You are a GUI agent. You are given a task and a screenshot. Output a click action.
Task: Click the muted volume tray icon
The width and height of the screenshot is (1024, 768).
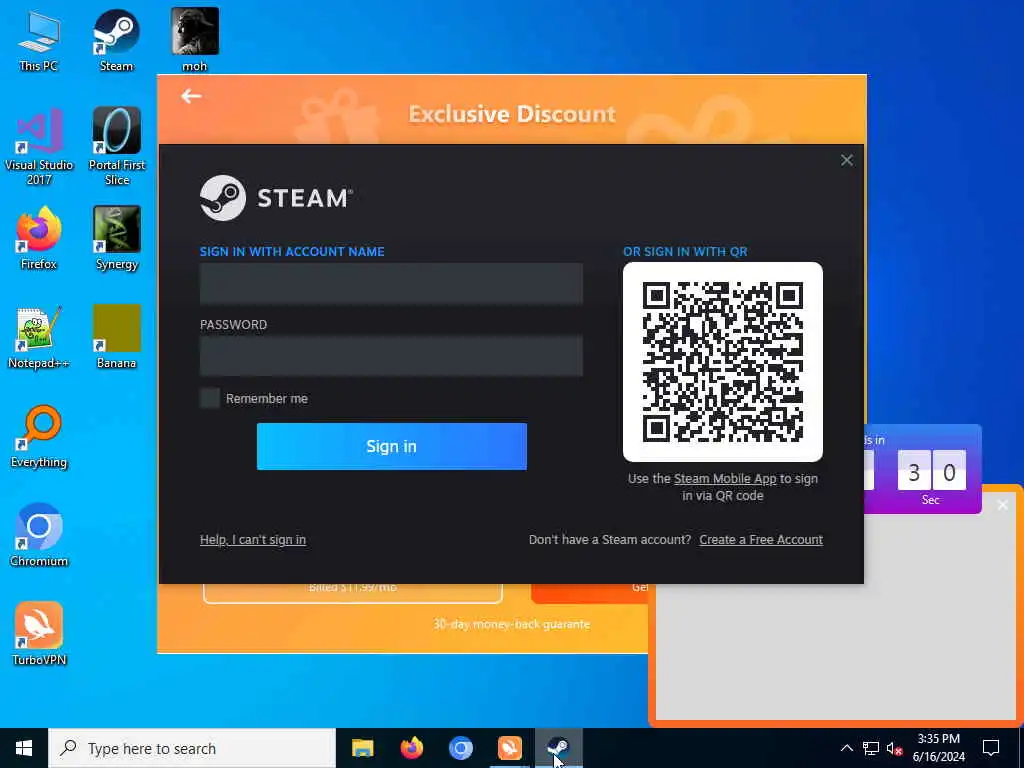point(895,748)
